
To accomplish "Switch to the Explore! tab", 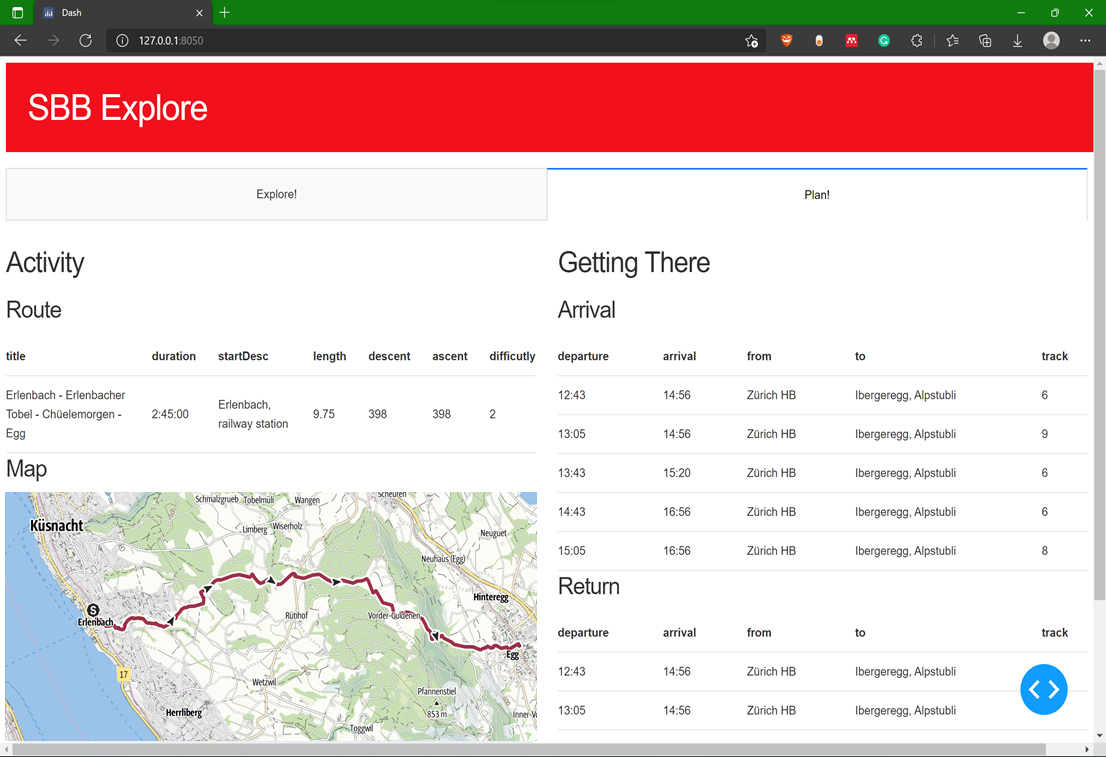I will coord(276,194).
